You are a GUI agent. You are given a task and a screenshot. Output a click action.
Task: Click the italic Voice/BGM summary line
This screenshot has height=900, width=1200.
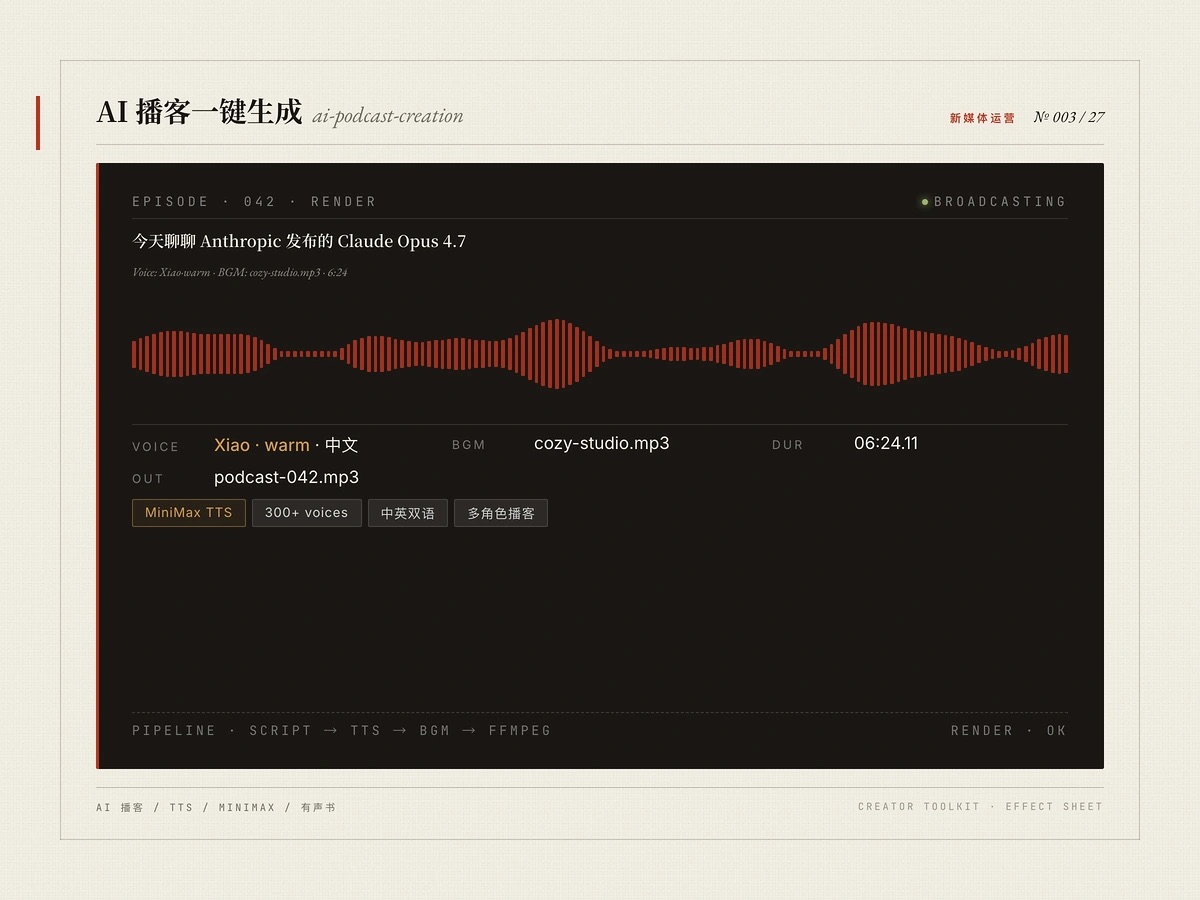coord(240,272)
